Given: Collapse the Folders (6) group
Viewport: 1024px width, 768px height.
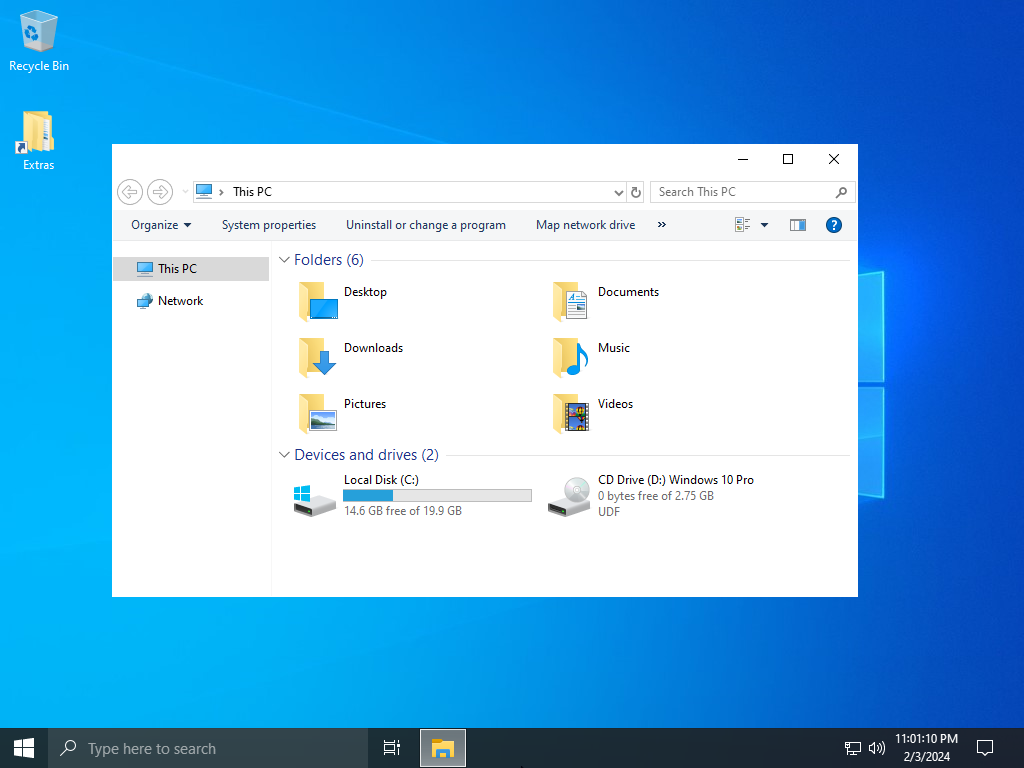Looking at the screenshot, I should pos(284,260).
